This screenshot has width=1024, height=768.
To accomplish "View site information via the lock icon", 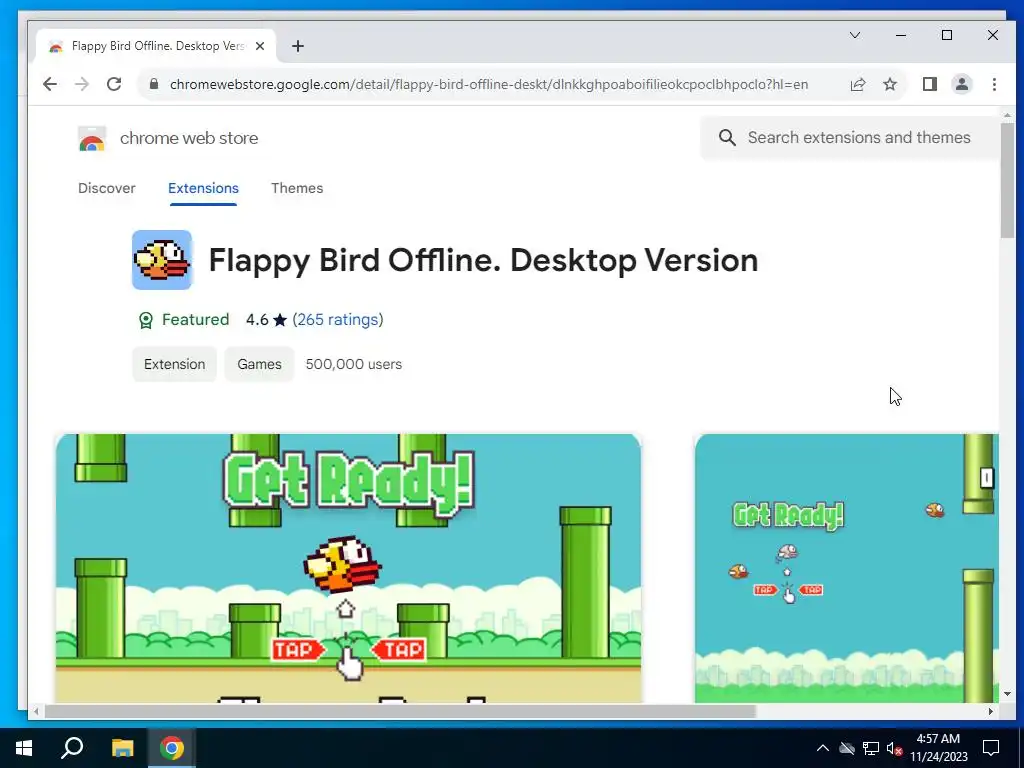I will tap(154, 84).
